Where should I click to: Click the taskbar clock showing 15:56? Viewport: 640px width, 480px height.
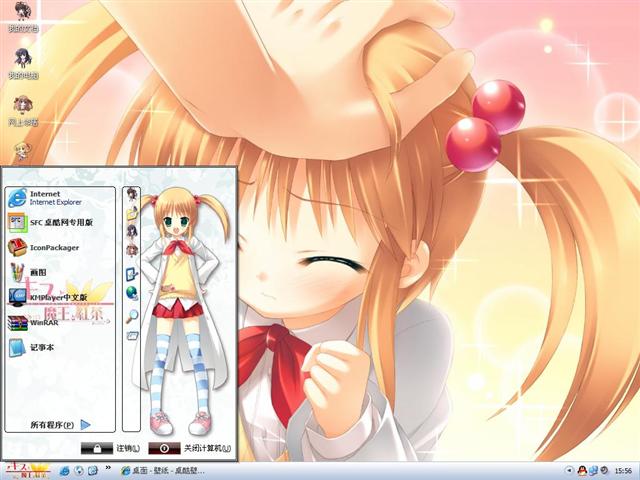(x=622, y=470)
